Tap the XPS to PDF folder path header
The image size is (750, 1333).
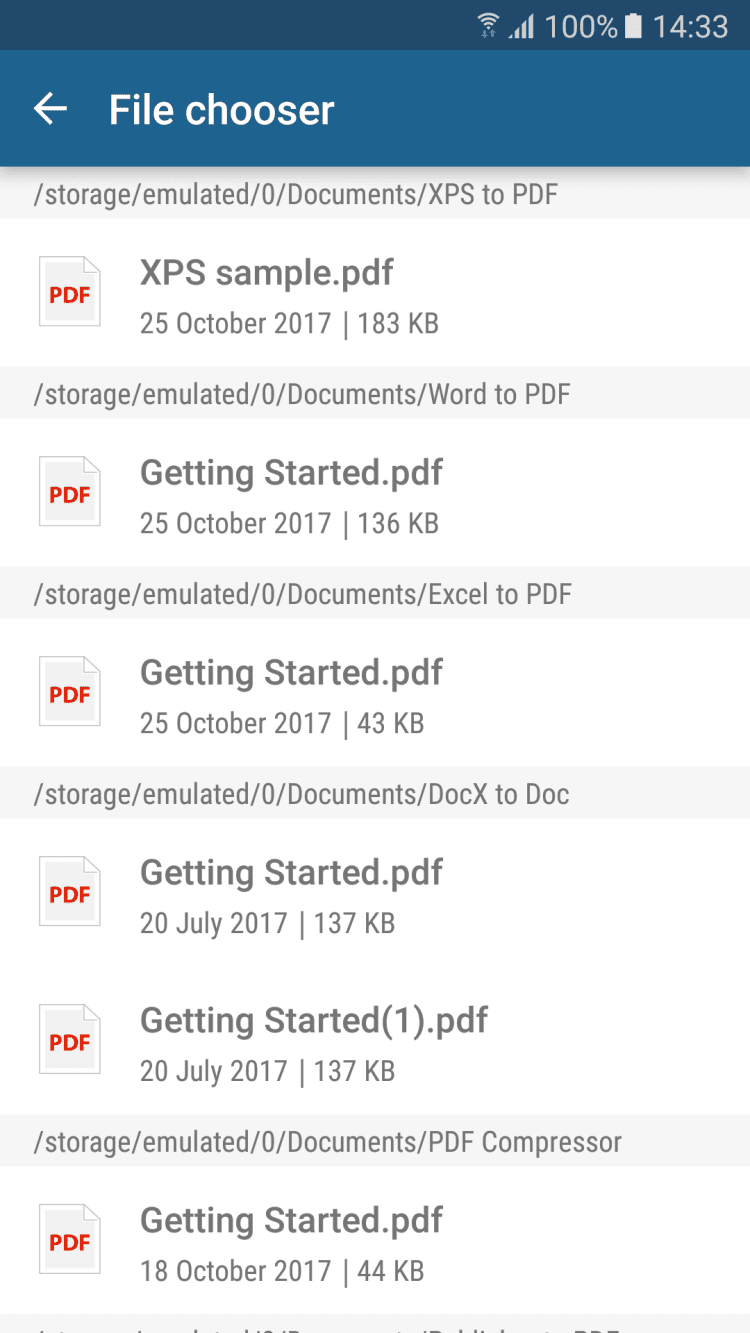click(295, 194)
